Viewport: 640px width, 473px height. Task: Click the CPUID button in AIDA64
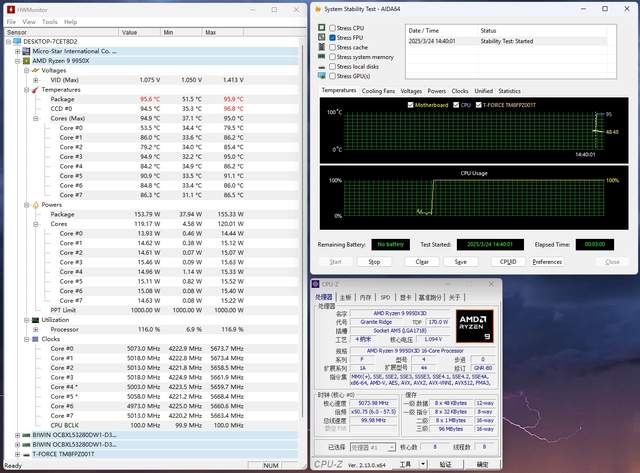coord(508,262)
